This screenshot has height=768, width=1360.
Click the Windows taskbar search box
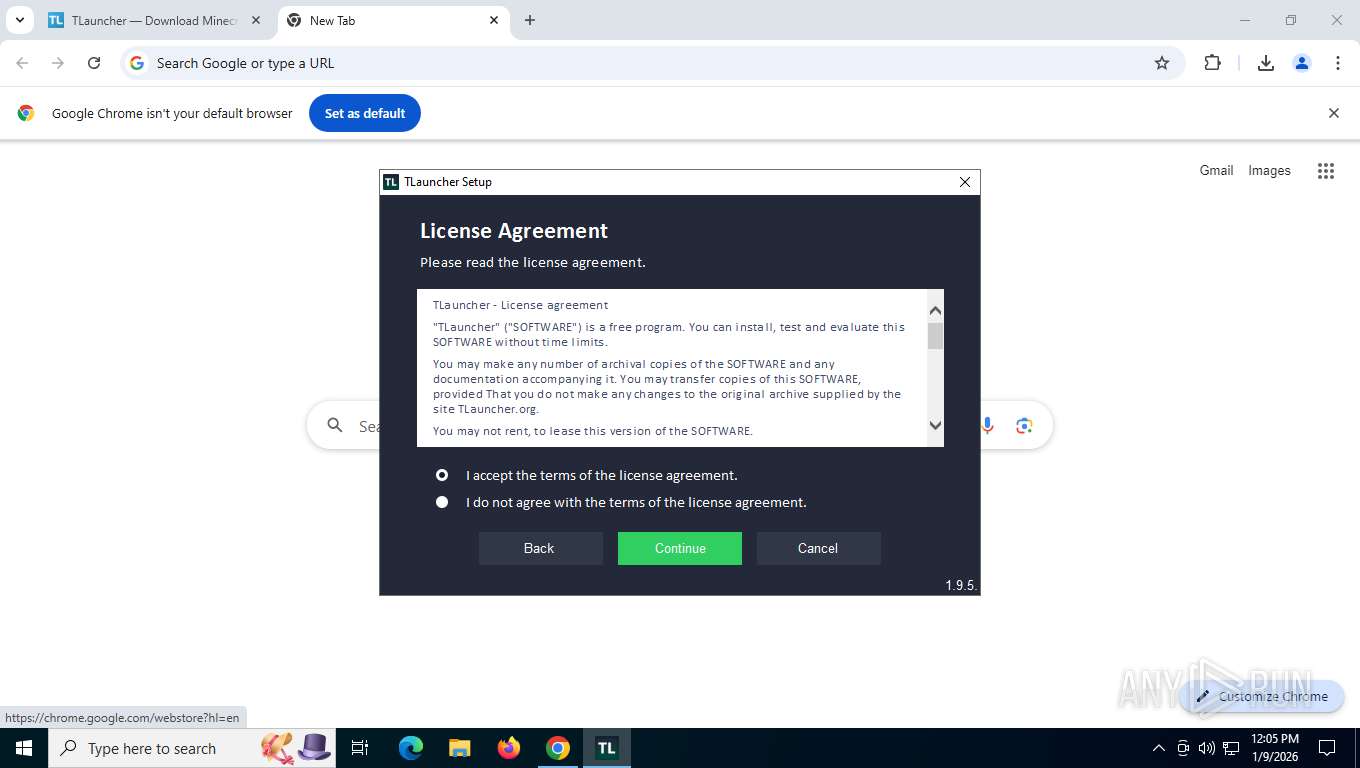193,748
